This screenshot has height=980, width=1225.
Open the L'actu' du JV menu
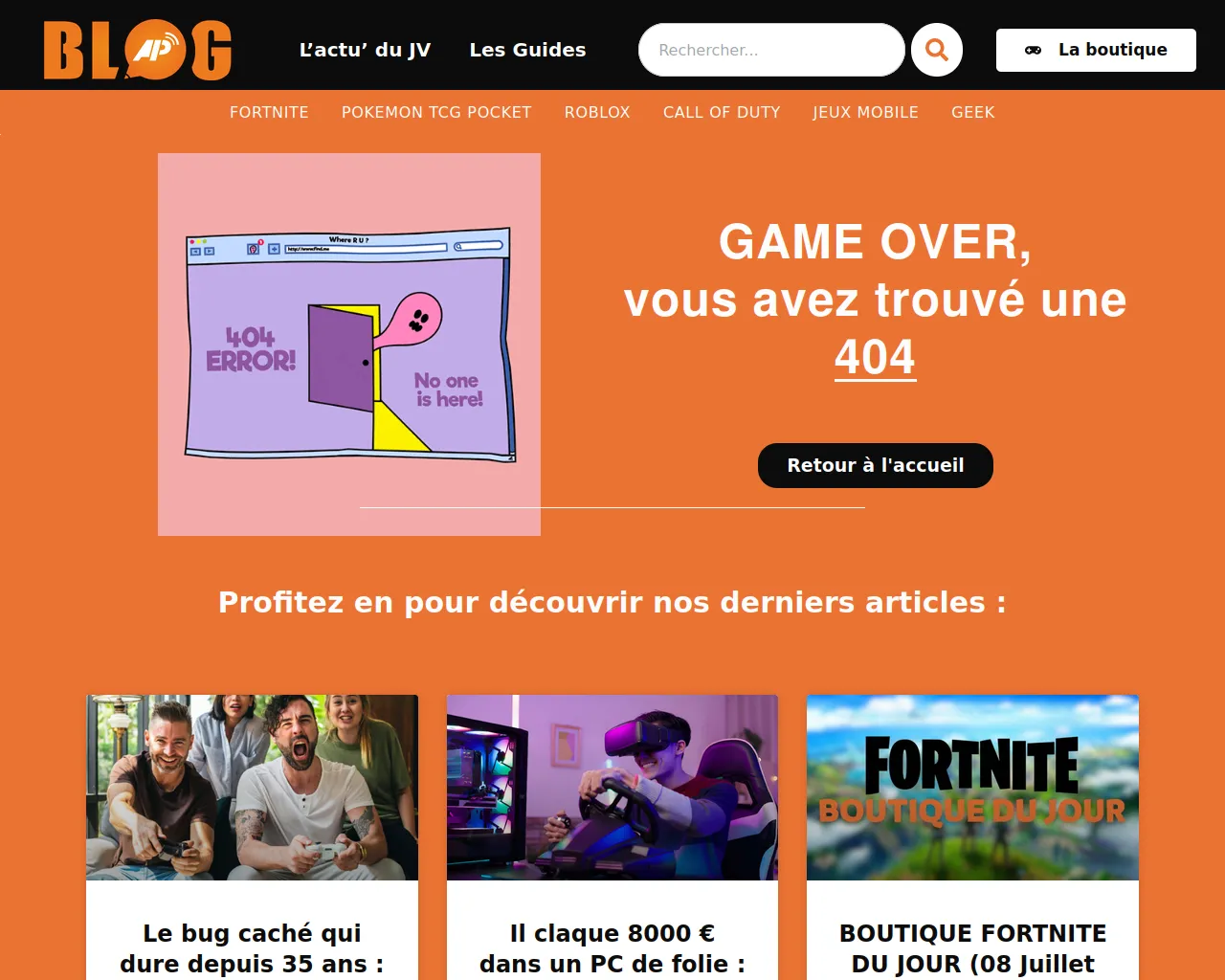[365, 50]
